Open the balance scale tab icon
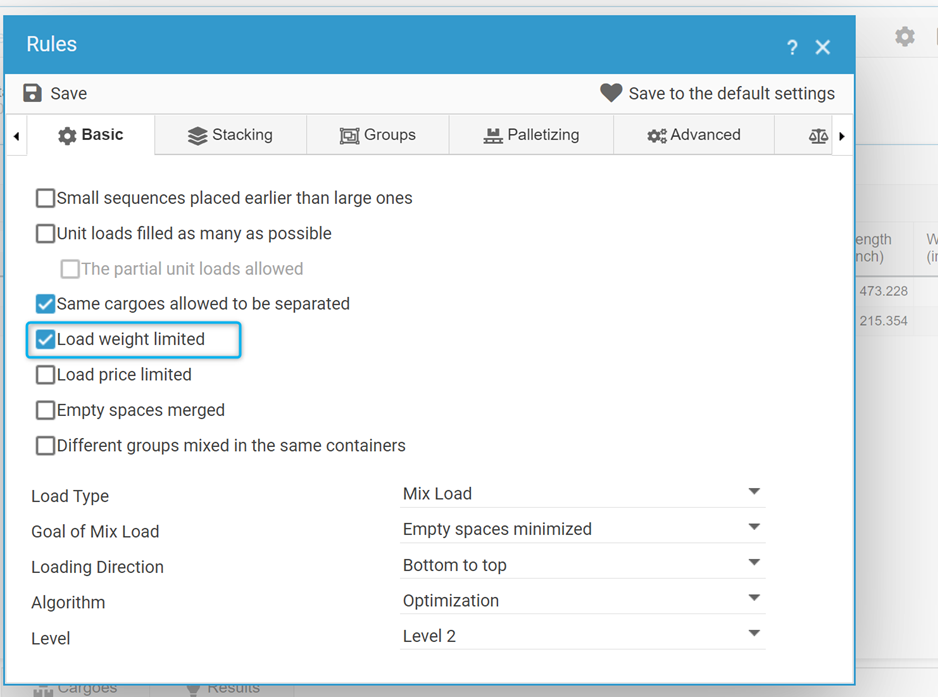 pos(818,136)
